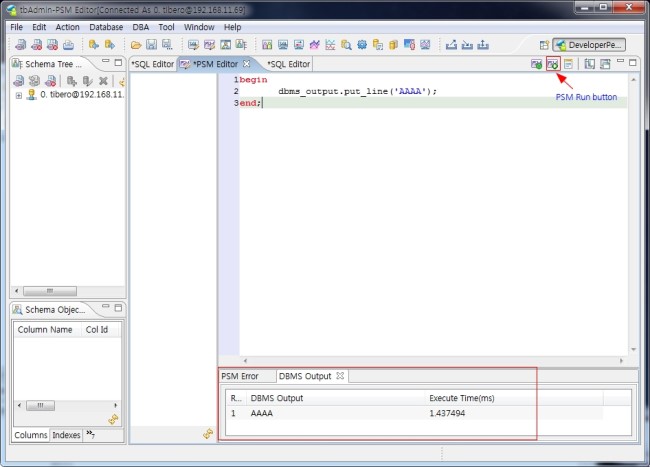The height and width of the screenshot is (467, 650).
Task: Maximize the Schema Objects panel
Action: pos(117,309)
